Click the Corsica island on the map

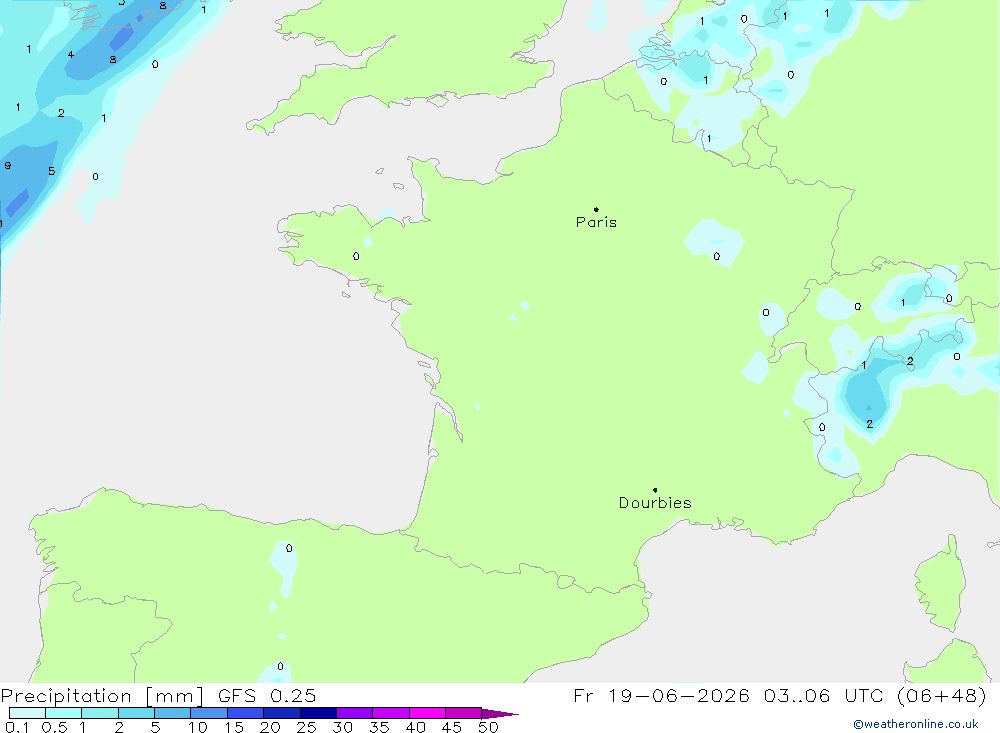click(940, 584)
